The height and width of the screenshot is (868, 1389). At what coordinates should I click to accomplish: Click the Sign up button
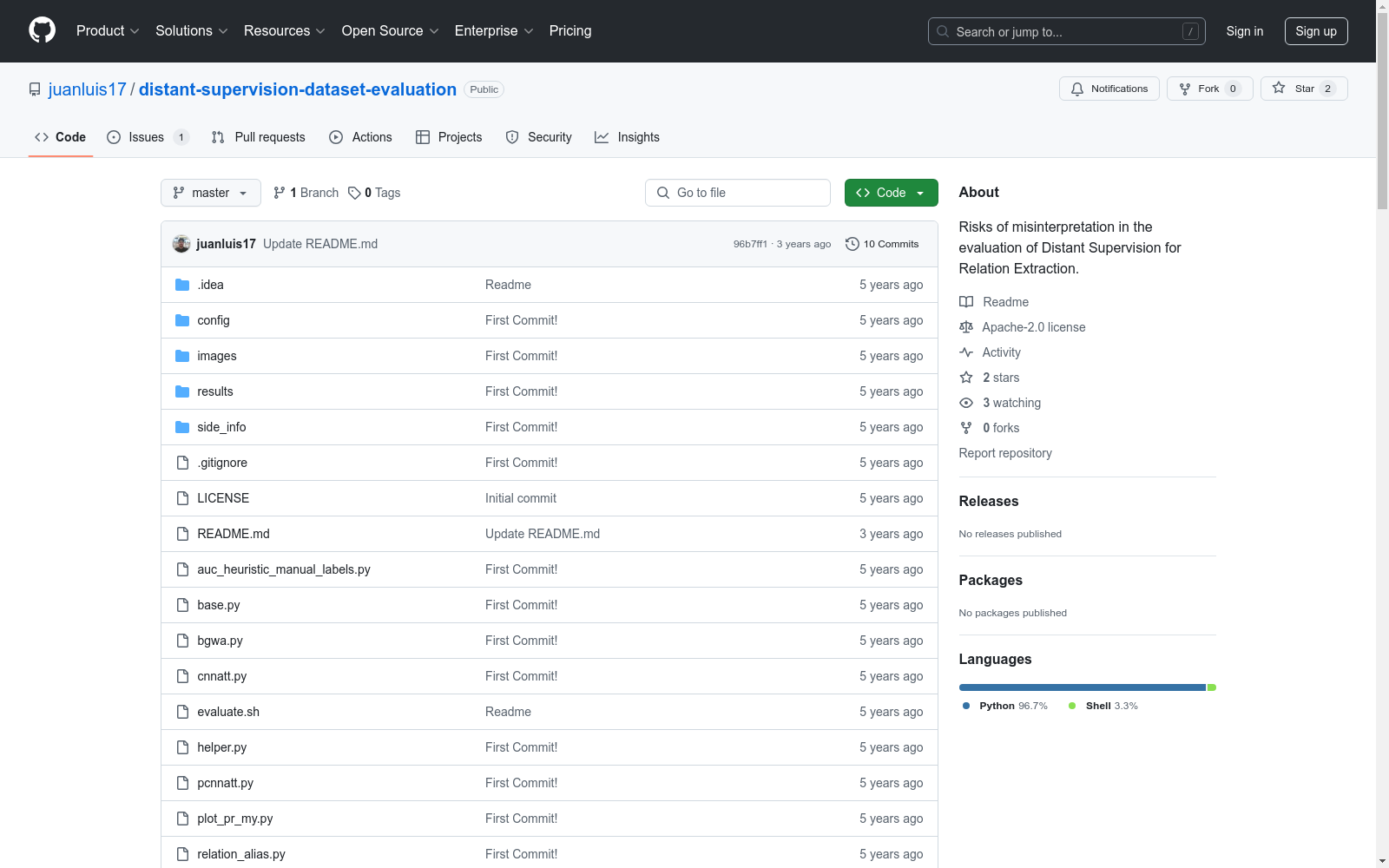point(1316,31)
